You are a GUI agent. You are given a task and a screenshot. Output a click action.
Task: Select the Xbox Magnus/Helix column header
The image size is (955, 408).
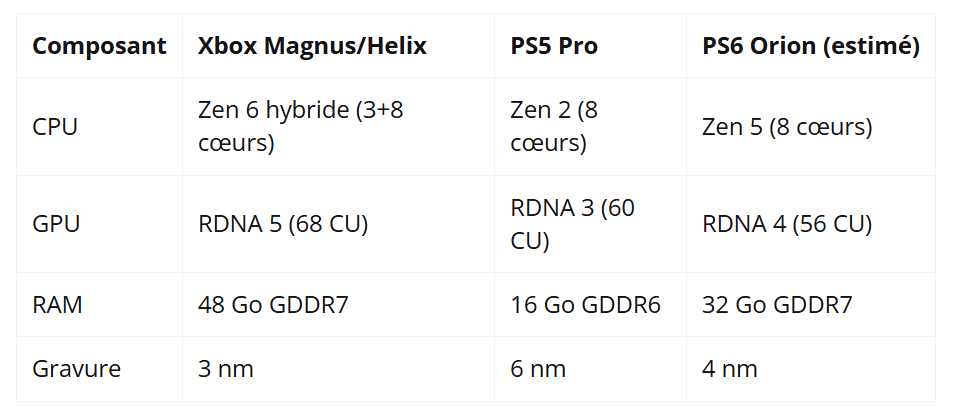pyautogui.click(x=312, y=47)
